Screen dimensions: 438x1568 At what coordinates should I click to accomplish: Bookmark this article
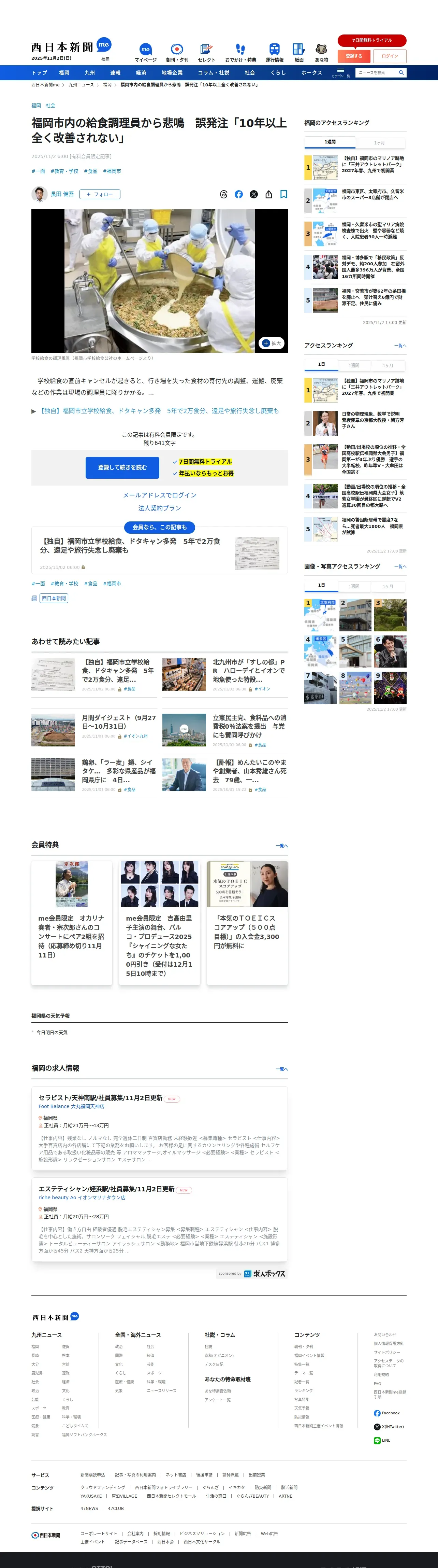283,194
